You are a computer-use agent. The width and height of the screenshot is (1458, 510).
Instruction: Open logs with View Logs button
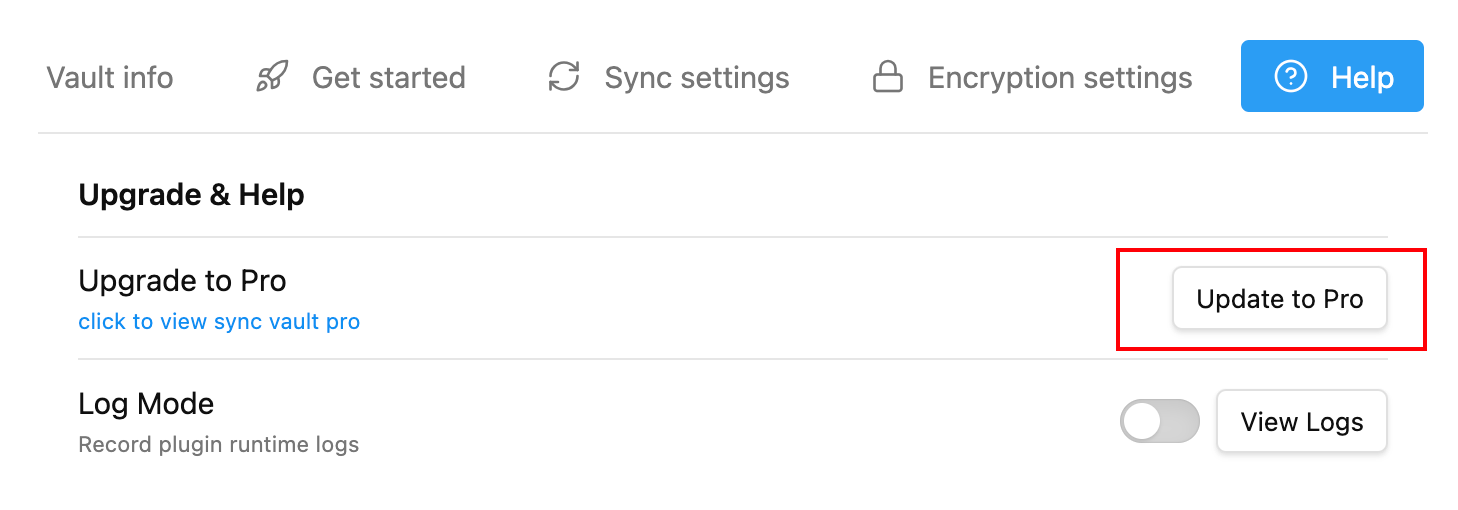click(x=1301, y=421)
